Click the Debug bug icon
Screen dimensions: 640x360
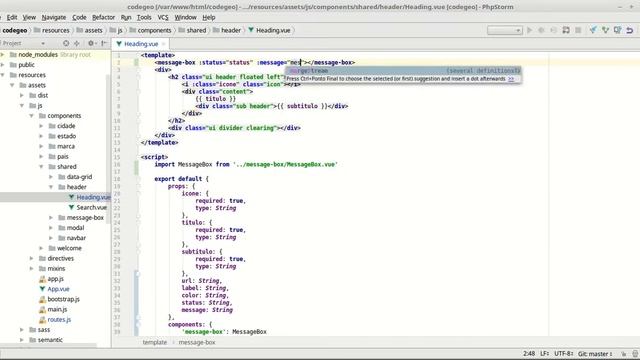541,30
